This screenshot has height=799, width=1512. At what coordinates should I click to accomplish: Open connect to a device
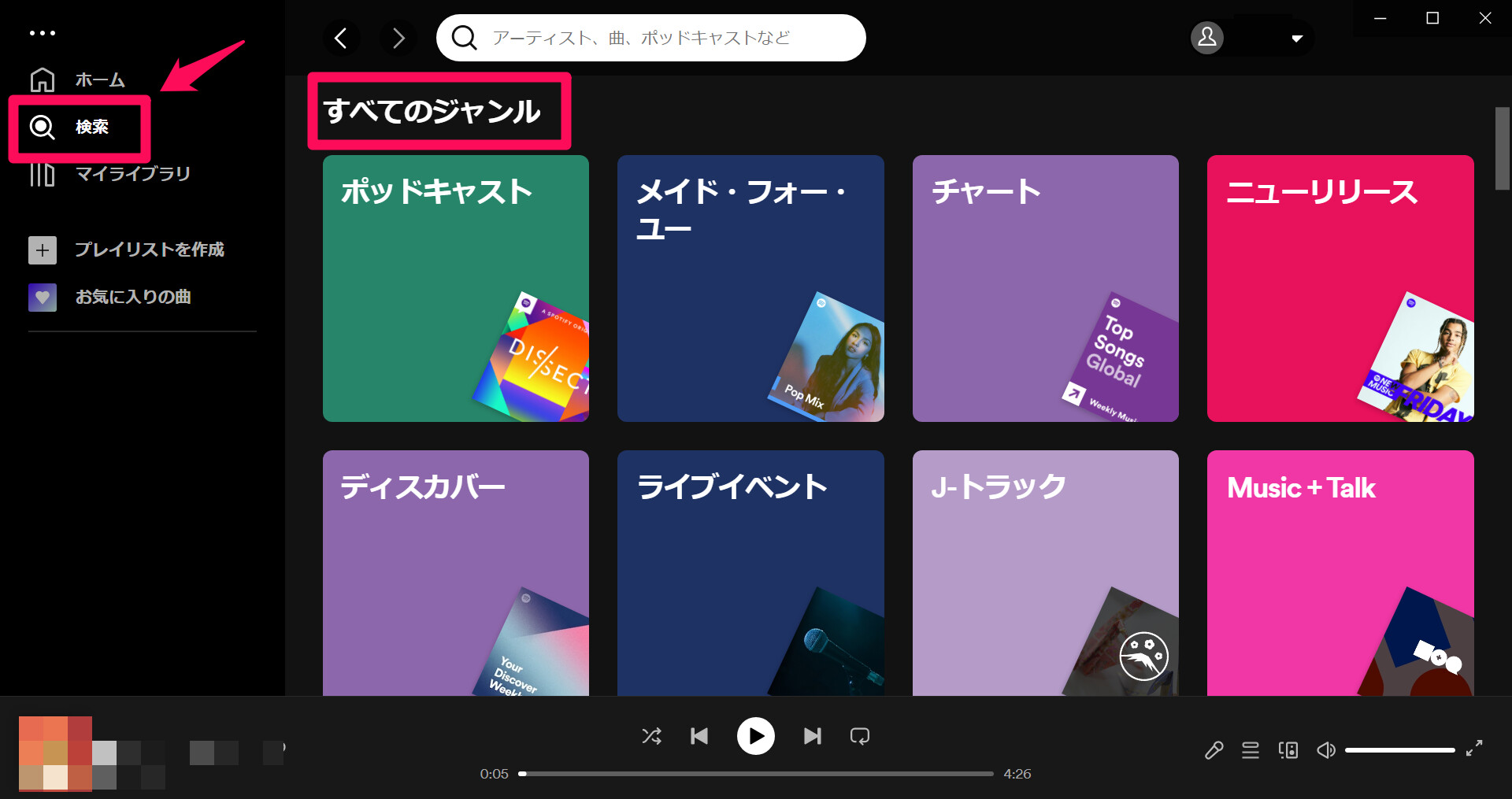coord(1288,750)
